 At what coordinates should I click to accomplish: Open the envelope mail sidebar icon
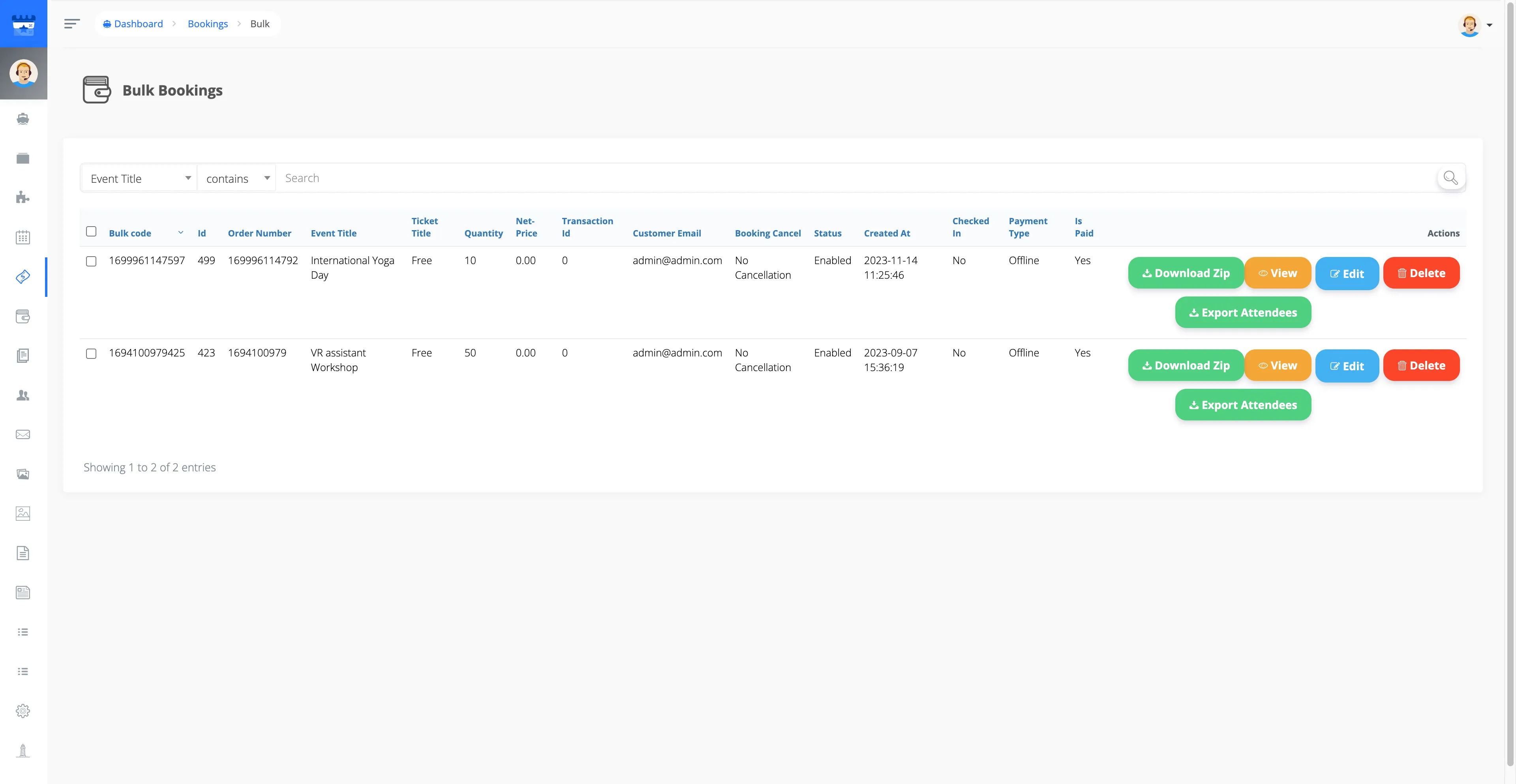click(x=23, y=434)
